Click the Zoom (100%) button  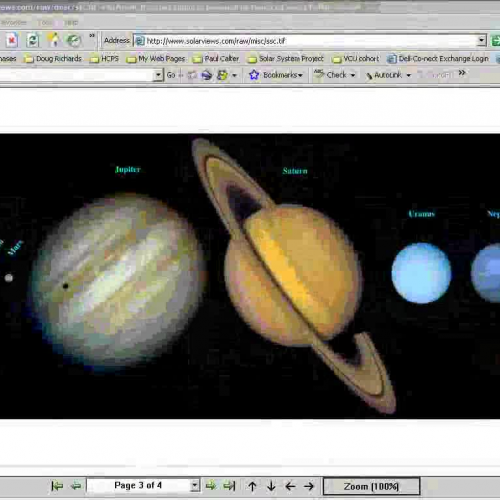(x=371, y=486)
